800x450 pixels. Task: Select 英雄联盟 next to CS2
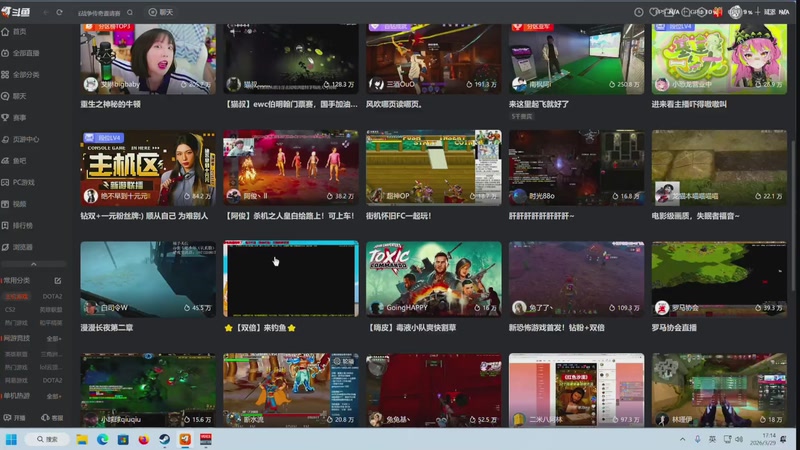(x=51, y=310)
